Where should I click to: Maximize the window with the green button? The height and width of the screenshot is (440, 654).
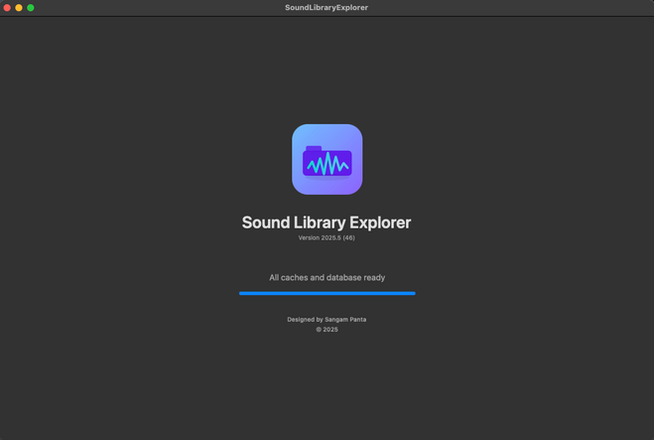tap(30, 8)
